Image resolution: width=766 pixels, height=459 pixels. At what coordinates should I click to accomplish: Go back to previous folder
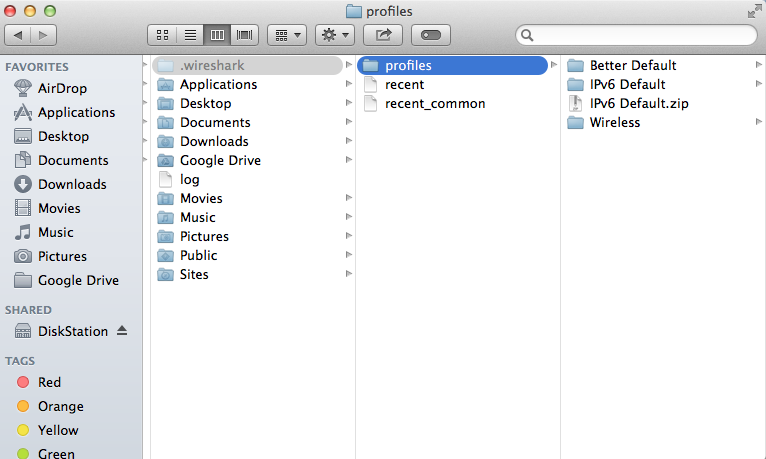tap(18, 35)
